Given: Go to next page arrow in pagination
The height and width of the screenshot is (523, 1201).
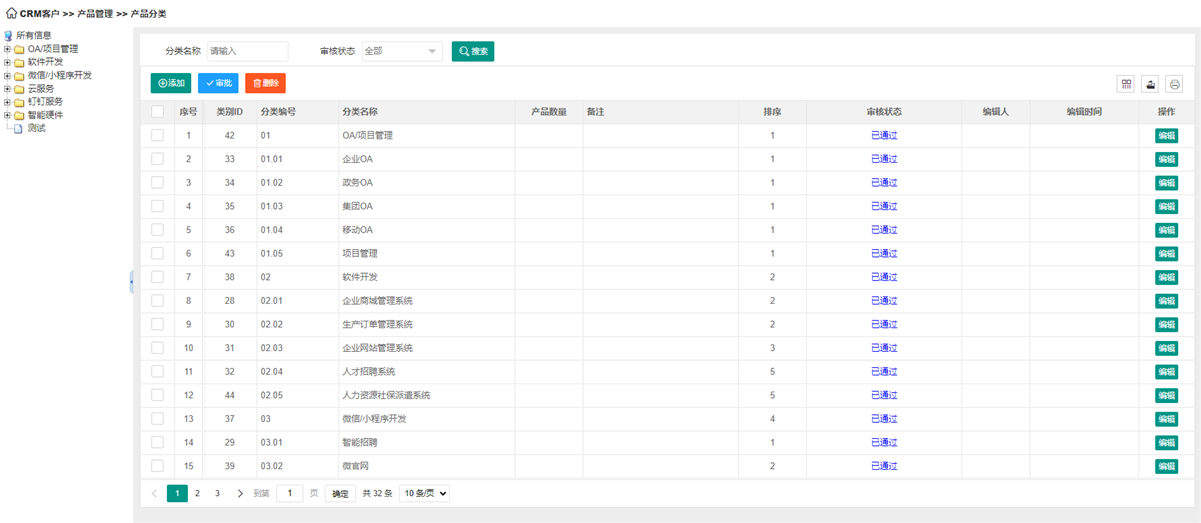Looking at the screenshot, I should click(240, 493).
